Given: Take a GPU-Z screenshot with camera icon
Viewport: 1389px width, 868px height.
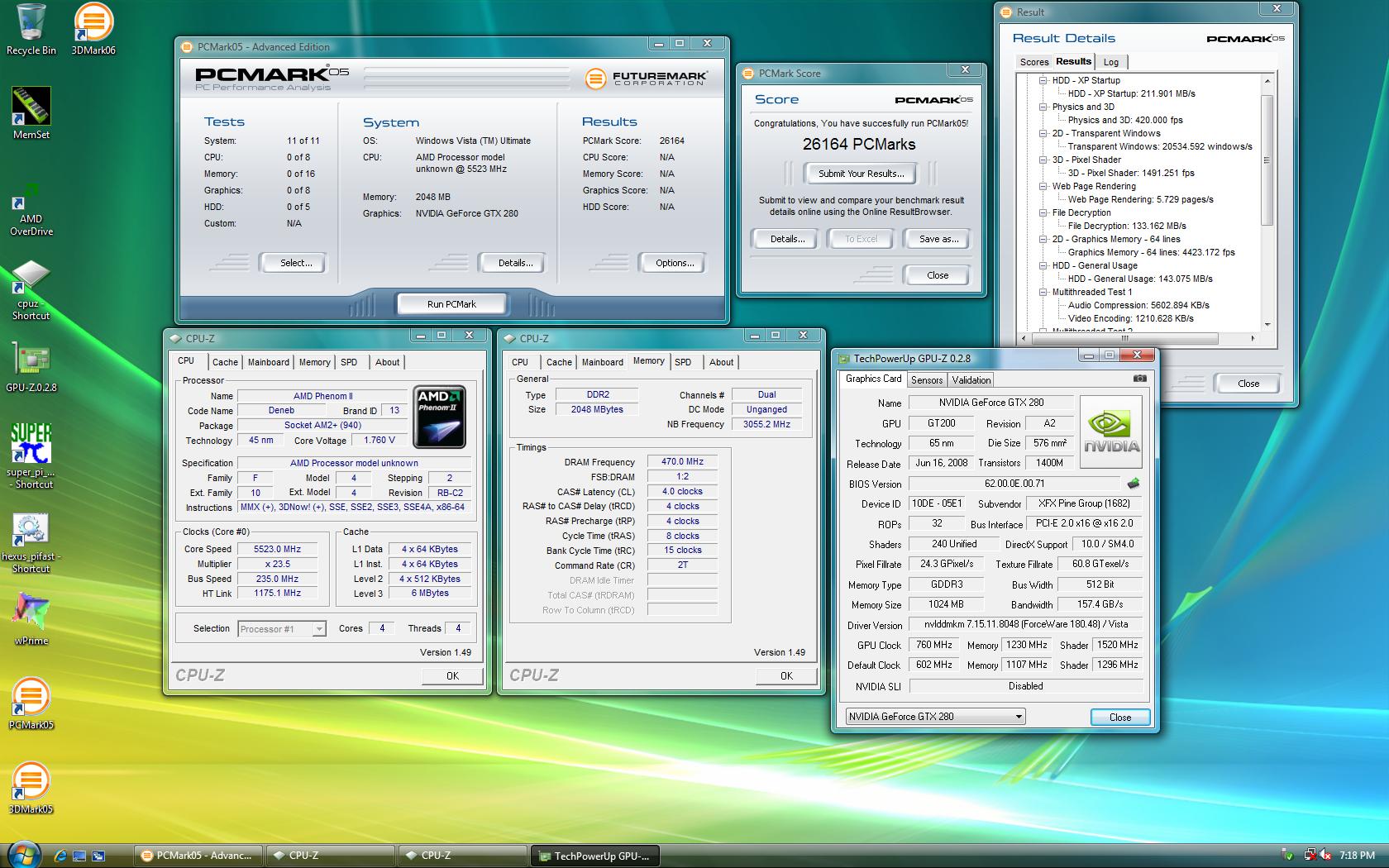Looking at the screenshot, I should coord(1140,379).
